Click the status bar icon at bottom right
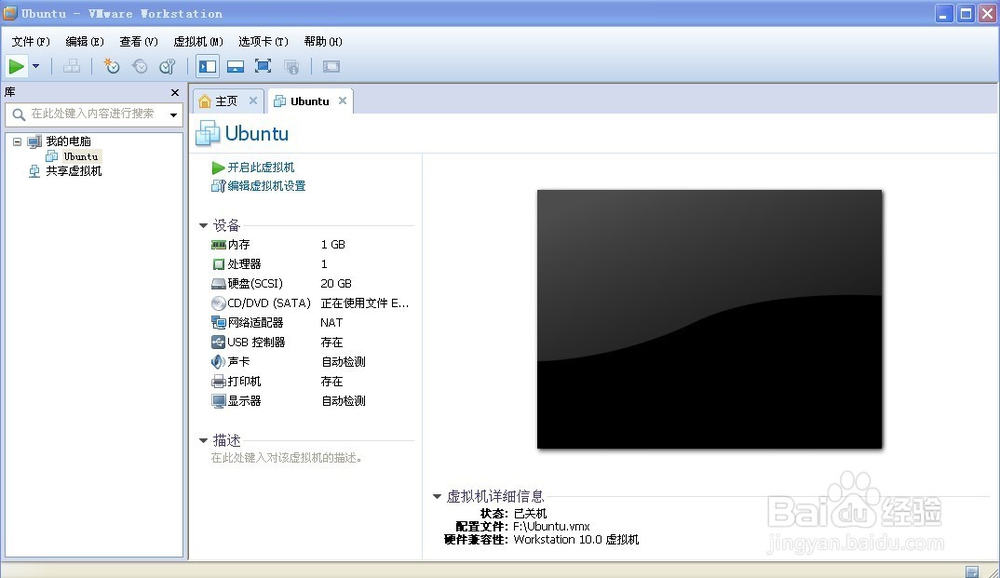 coord(971,572)
